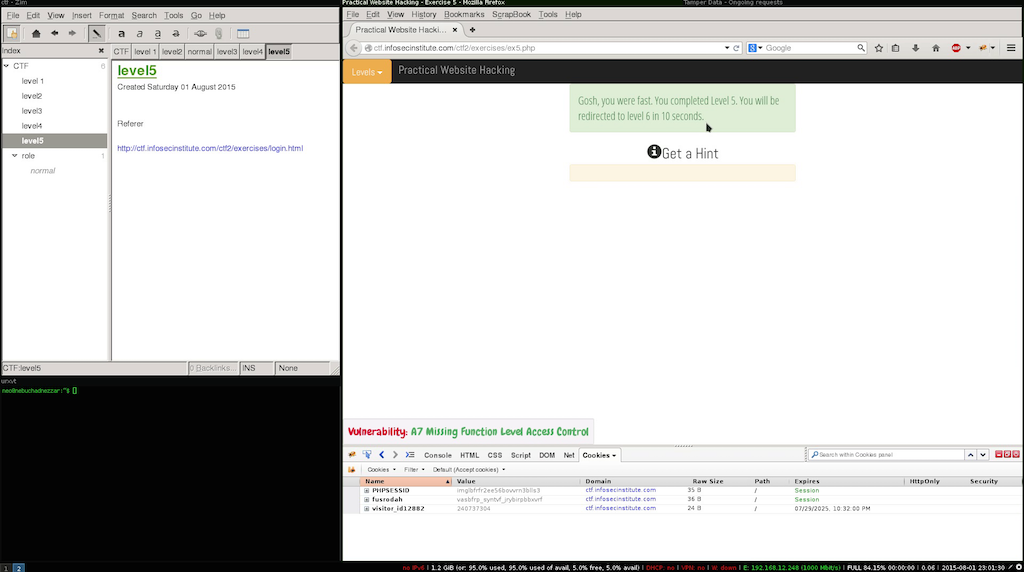Open Firefox ScrapBook menu
The image size is (1024, 572).
pyautogui.click(x=511, y=14)
